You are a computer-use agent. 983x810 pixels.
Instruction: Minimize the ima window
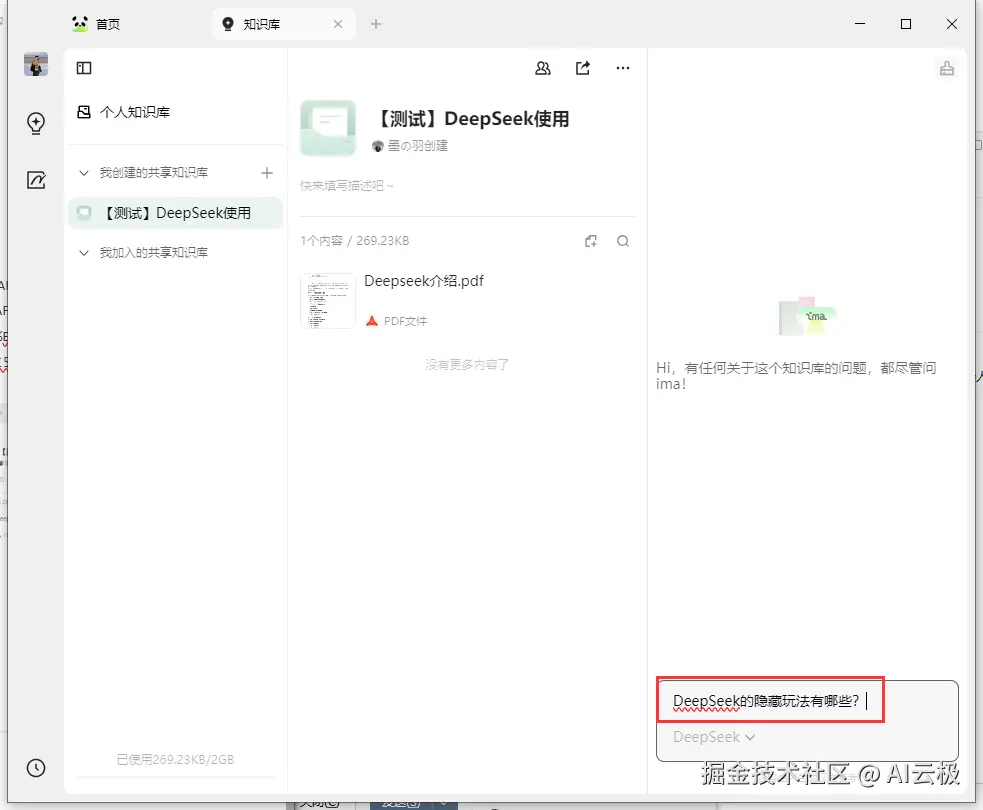860,24
